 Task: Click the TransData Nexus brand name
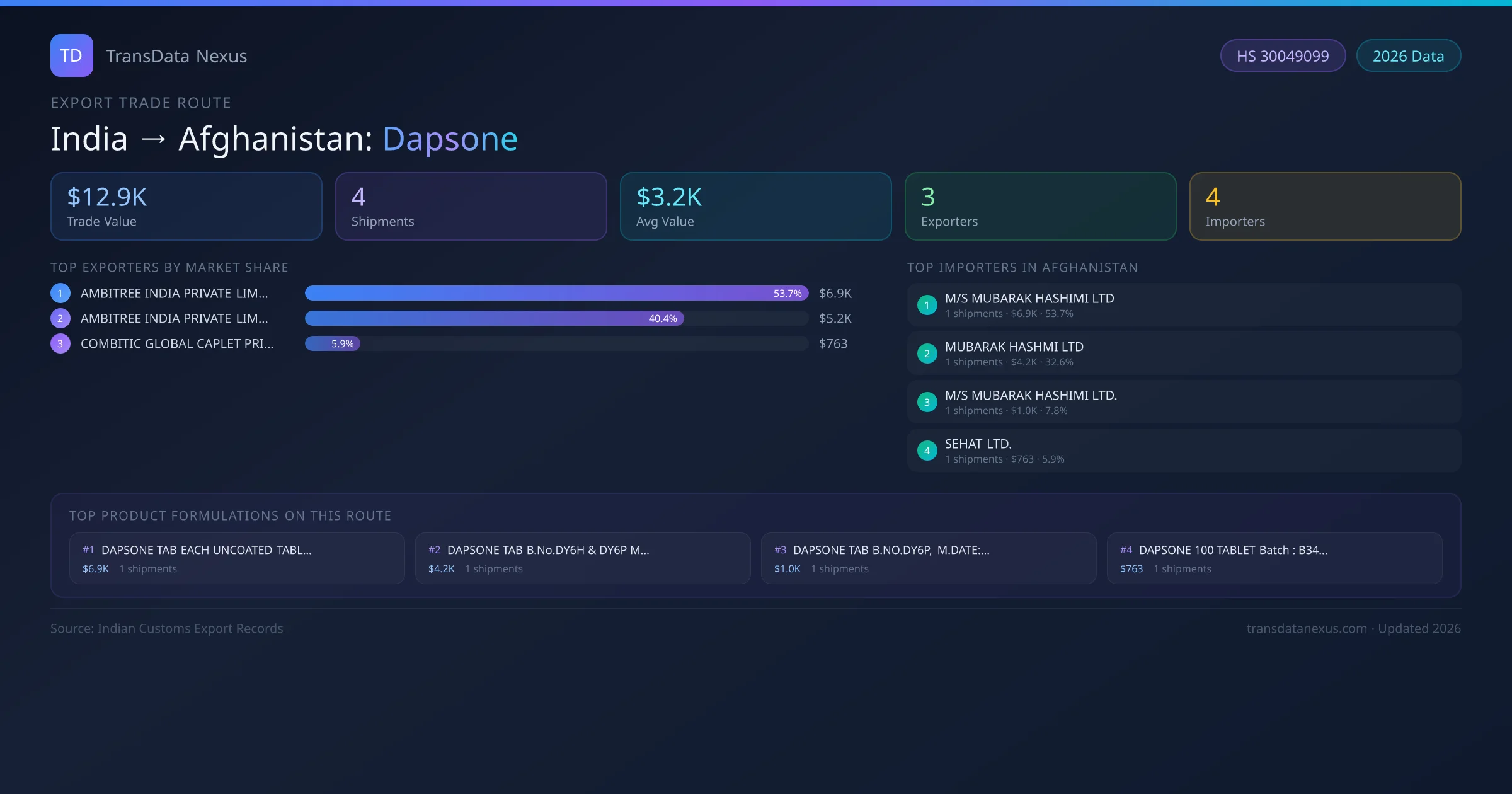[x=176, y=56]
